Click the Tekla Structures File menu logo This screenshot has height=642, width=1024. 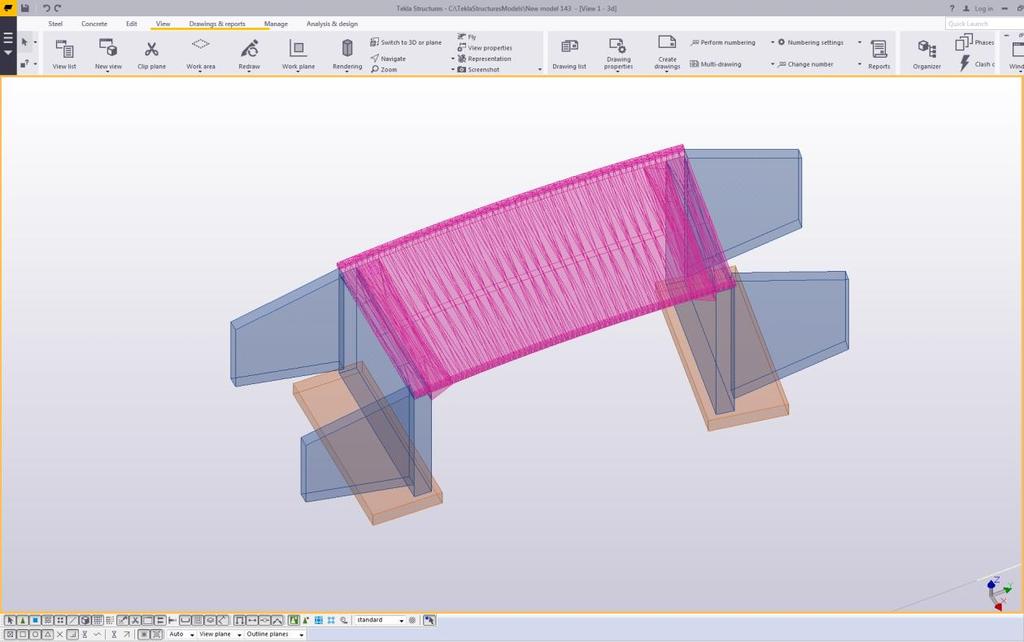pos(8,8)
